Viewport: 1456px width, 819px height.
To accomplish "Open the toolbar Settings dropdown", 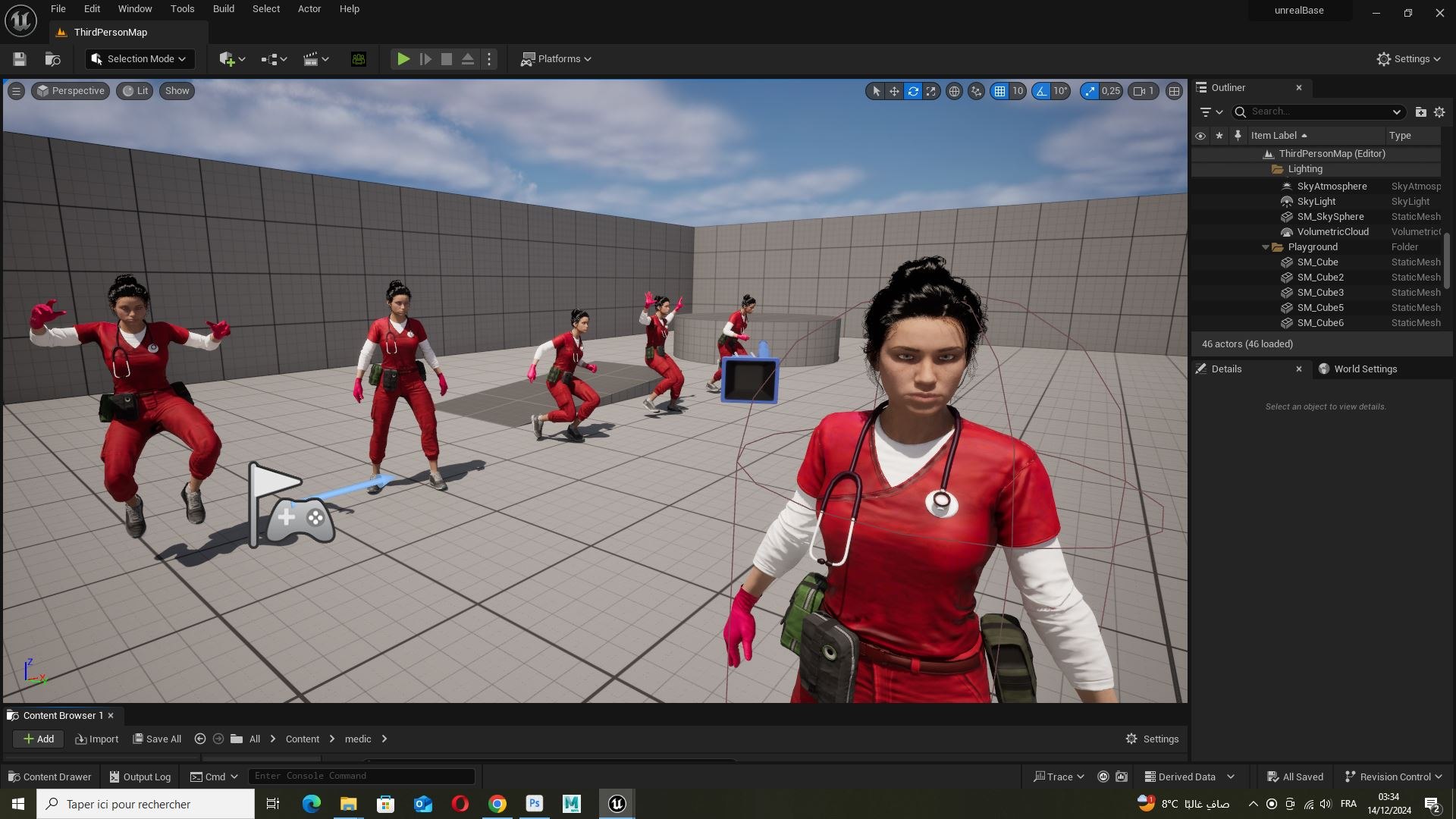I will point(1408,59).
